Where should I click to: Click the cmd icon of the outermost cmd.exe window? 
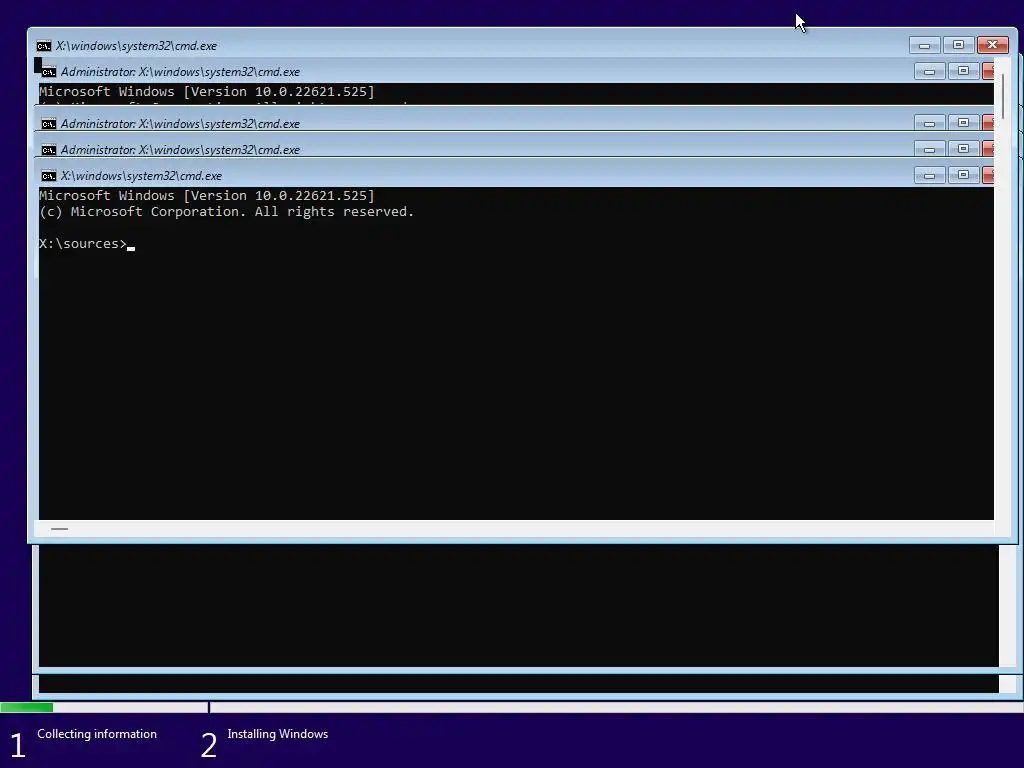coord(44,46)
